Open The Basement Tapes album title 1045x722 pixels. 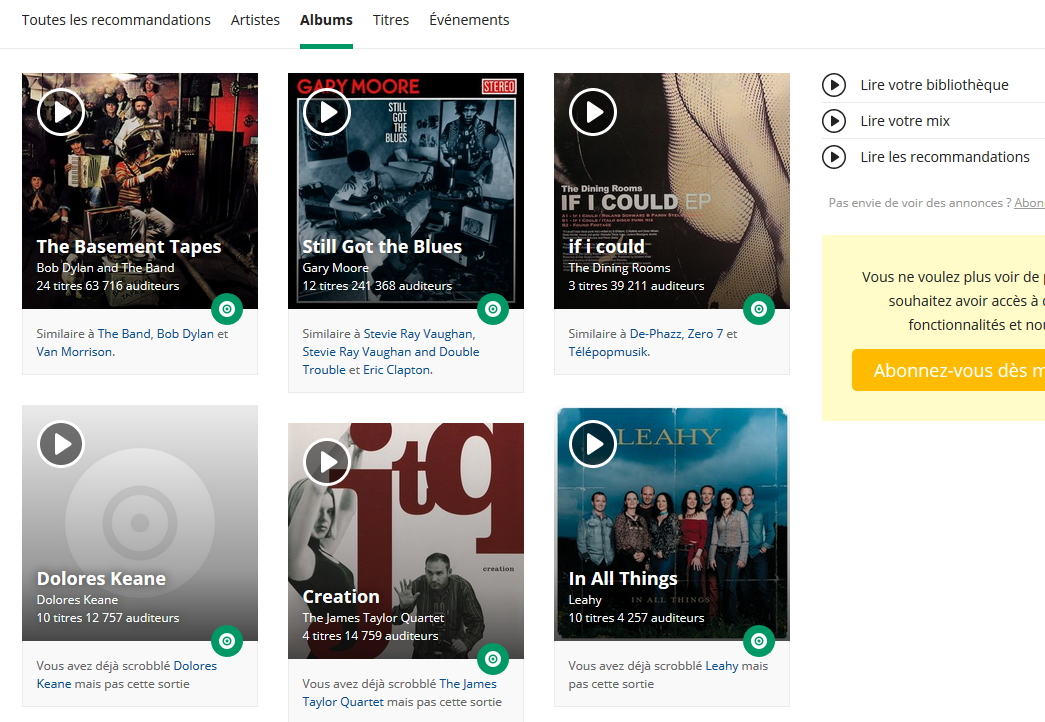[129, 247]
